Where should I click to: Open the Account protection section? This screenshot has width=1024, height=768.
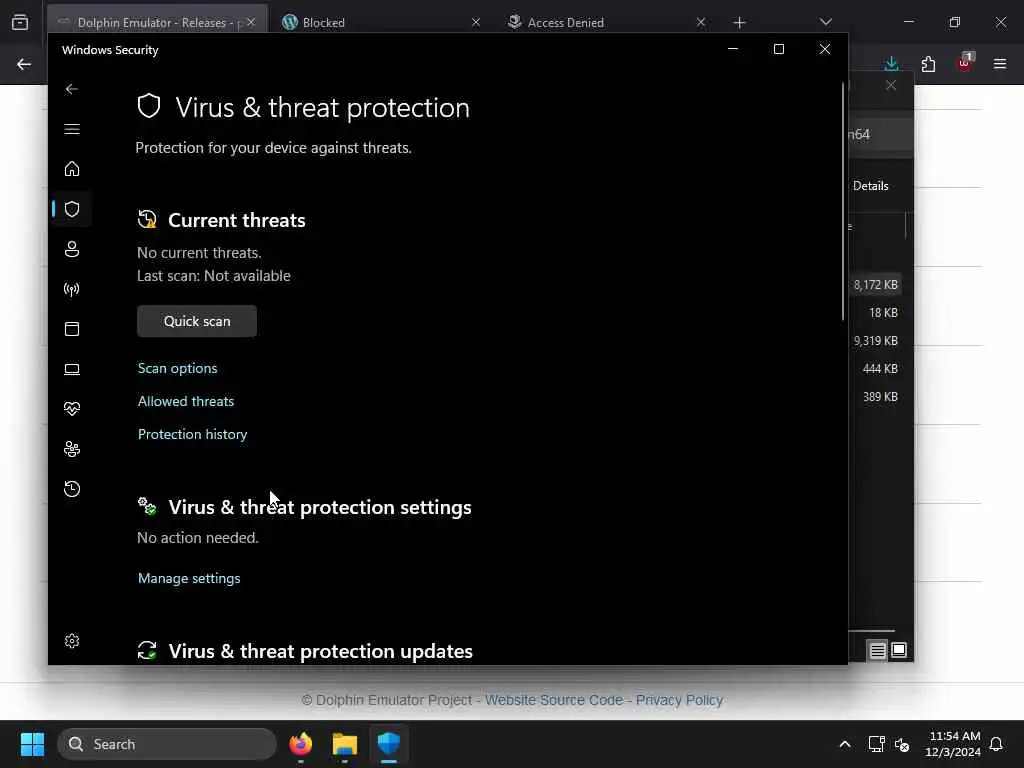click(72, 249)
